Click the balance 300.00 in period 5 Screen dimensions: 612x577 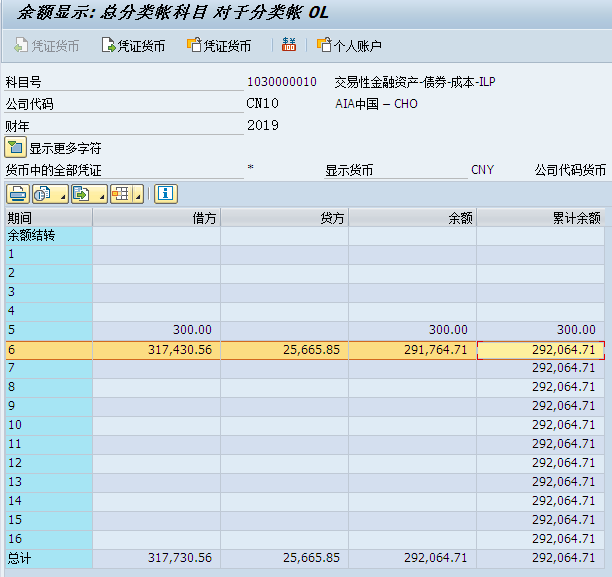coord(448,330)
